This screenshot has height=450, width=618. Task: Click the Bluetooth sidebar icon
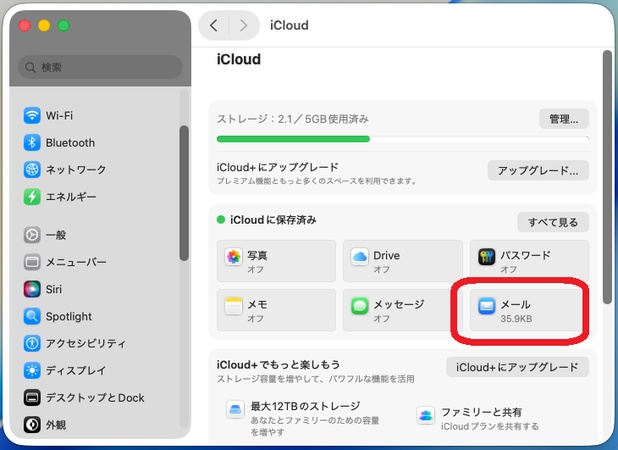click(32, 143)
